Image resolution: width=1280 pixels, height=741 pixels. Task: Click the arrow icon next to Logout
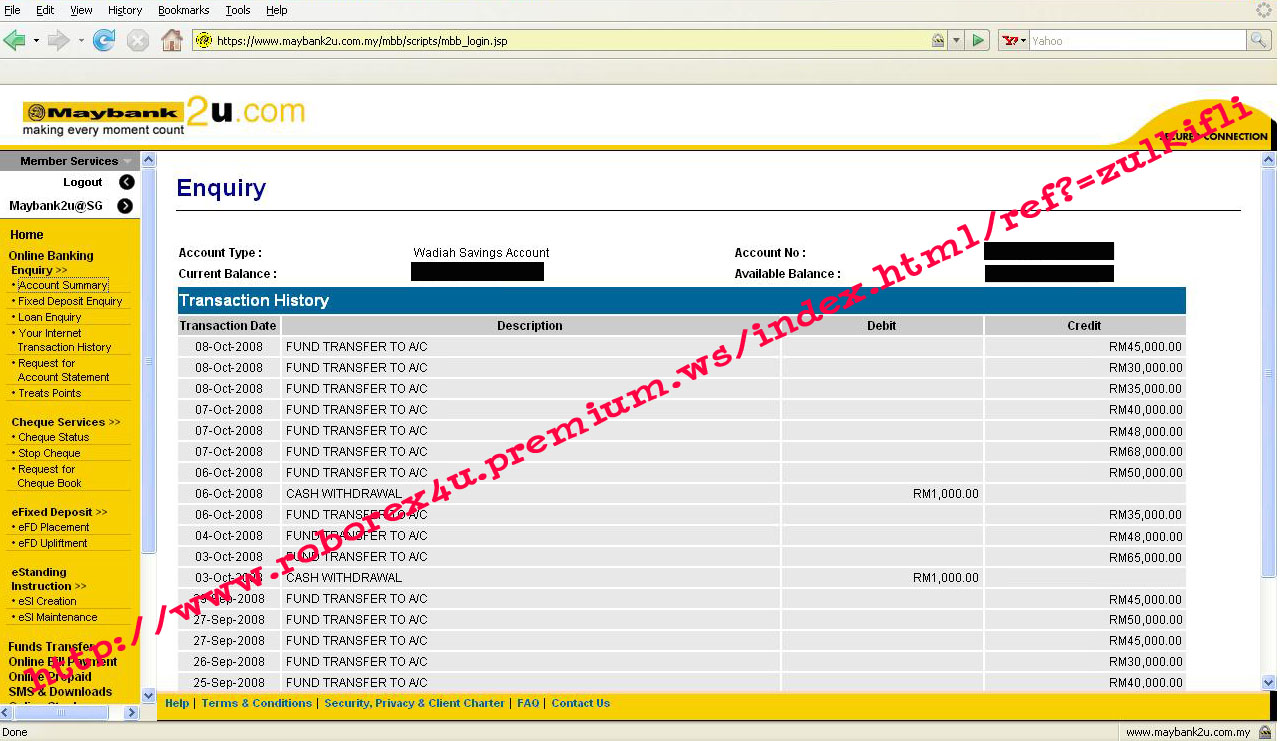pos(127,182)
